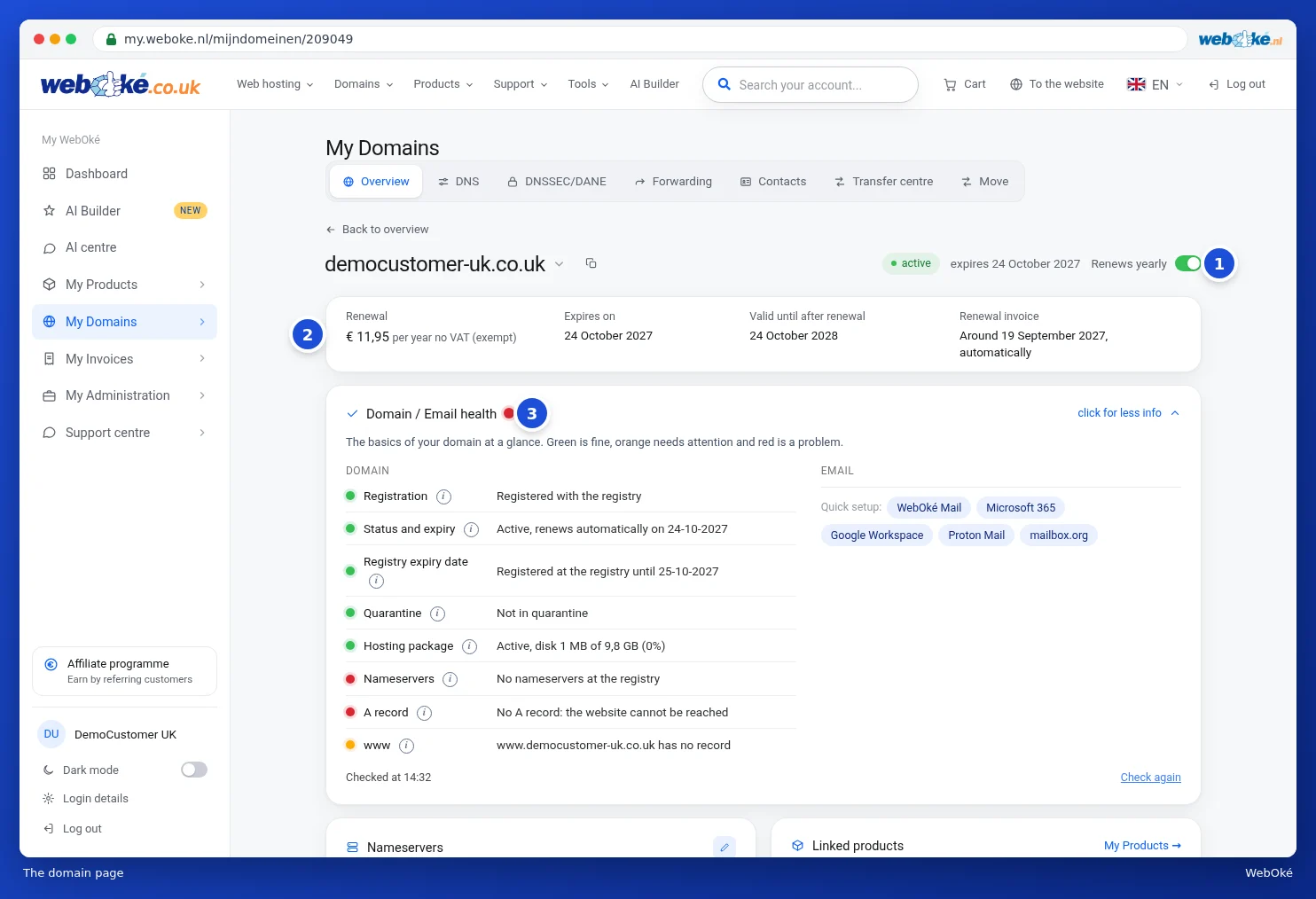Click the WebOké.co.uk logo
The height and width of the screenshot is (899, 1316).
121,84
